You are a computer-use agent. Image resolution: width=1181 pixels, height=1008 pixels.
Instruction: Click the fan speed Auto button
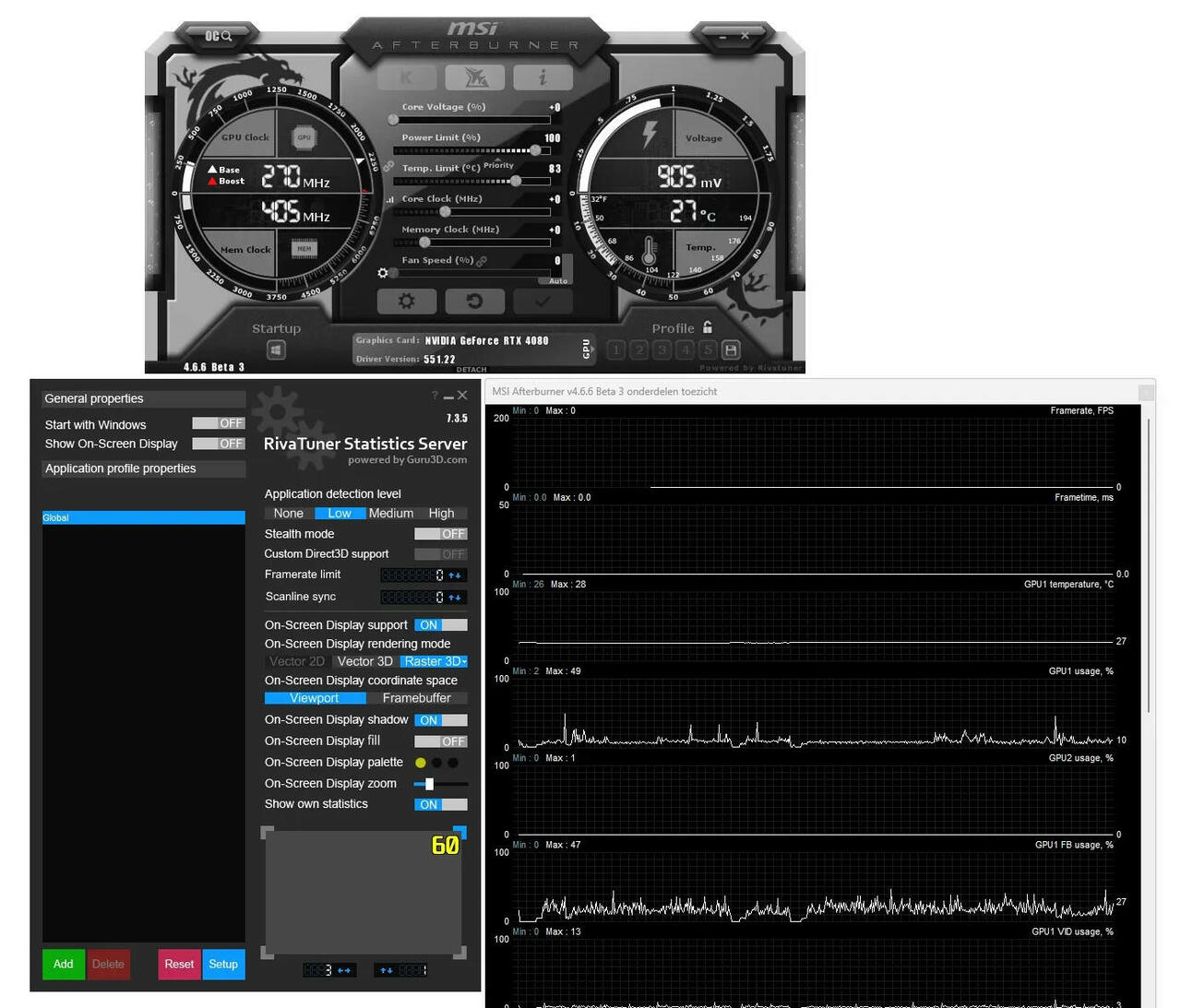click(558, 280)
